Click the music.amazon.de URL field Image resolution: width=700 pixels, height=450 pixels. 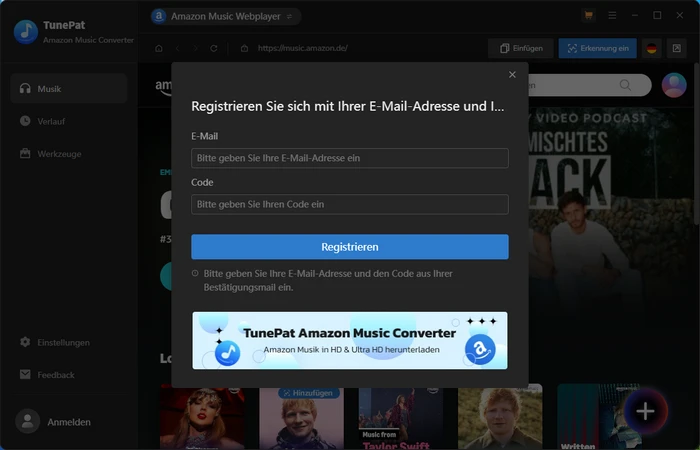click(x=303, y=48)
